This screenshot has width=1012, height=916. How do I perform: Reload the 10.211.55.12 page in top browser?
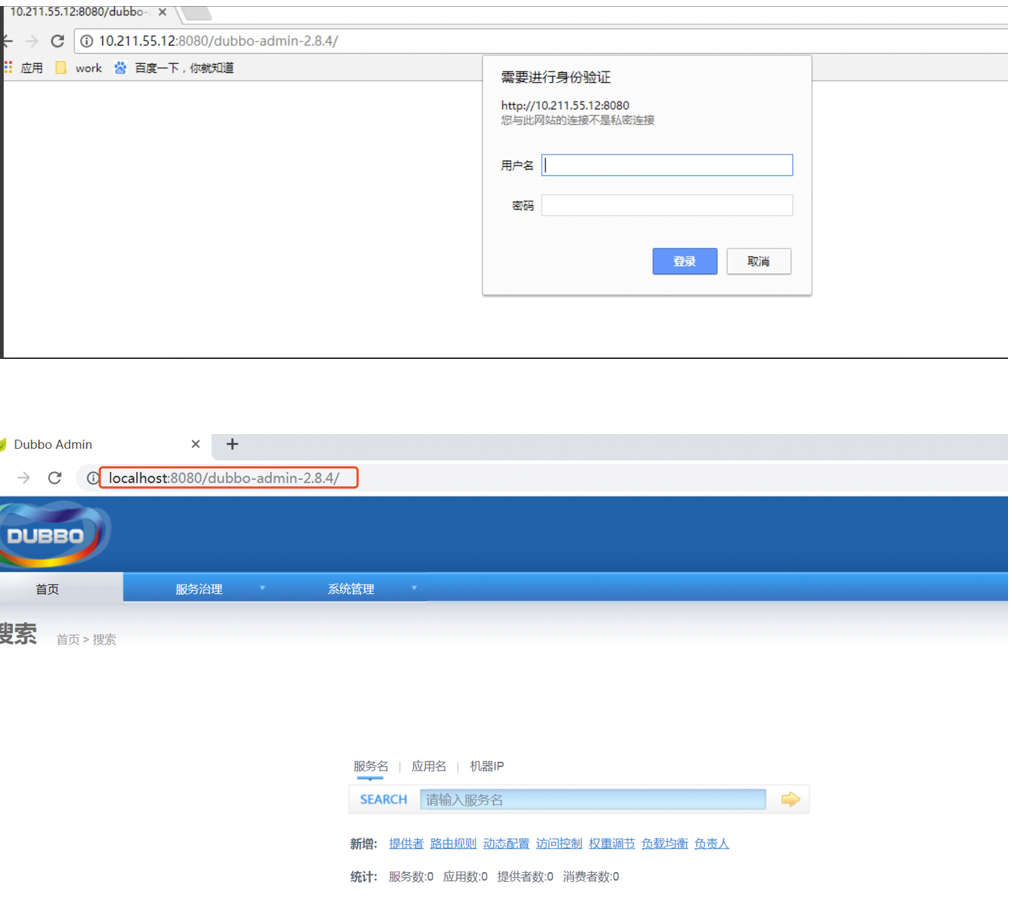pyautogui.click(x=57, y=41)
